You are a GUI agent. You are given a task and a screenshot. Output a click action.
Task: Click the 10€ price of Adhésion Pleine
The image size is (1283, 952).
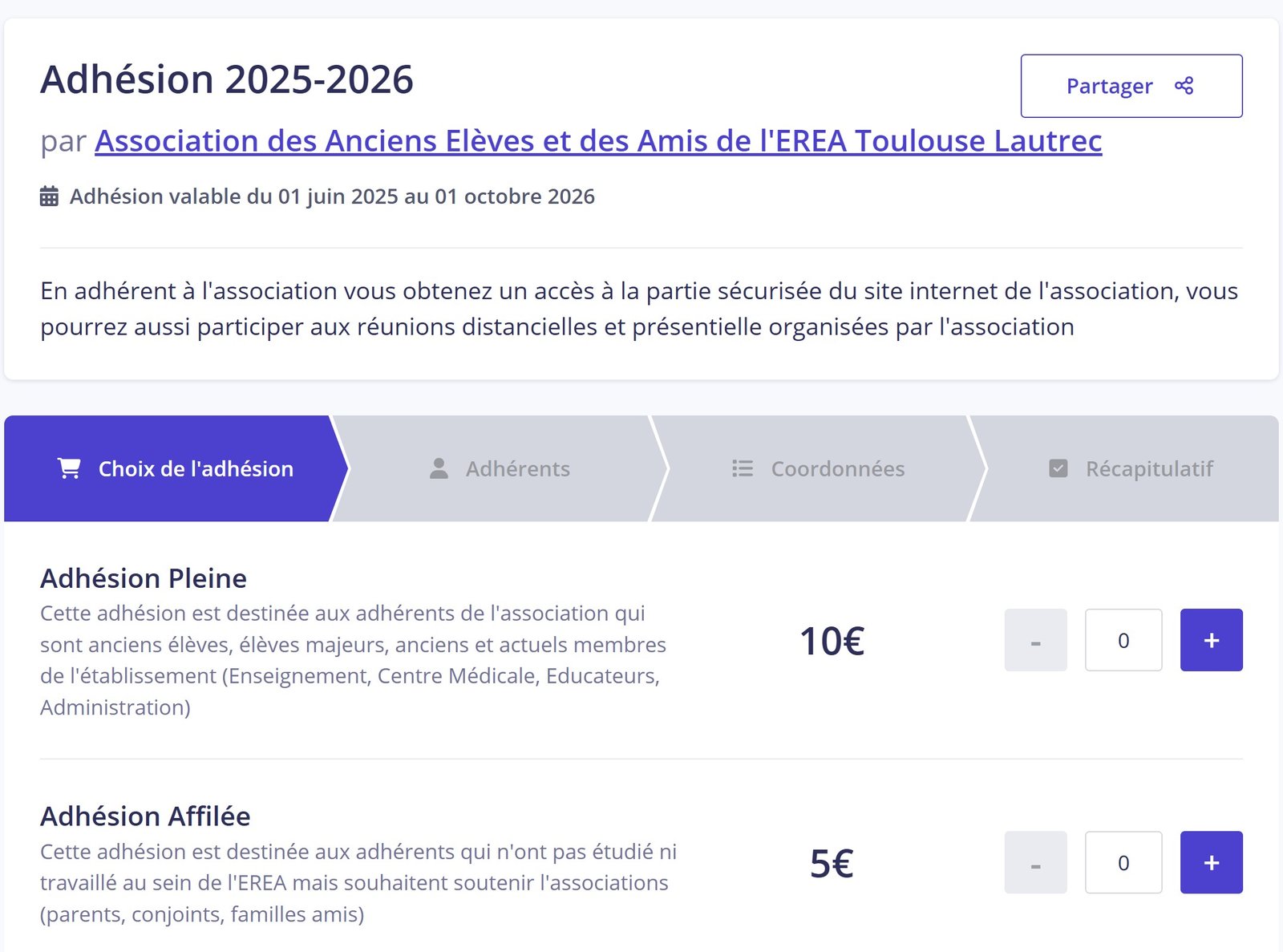pos(832,642)
